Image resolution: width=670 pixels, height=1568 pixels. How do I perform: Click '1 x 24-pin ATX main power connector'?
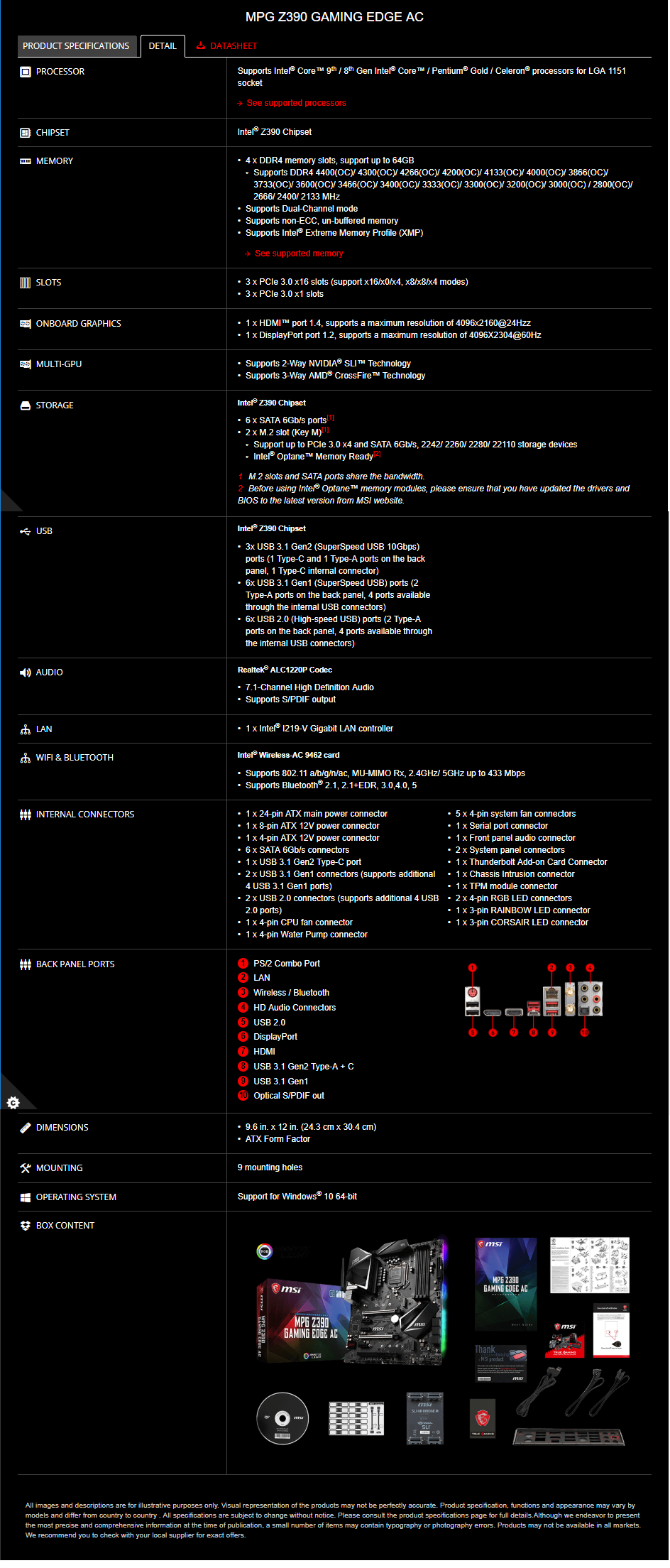pyautogui.click(x=317, y=814)
